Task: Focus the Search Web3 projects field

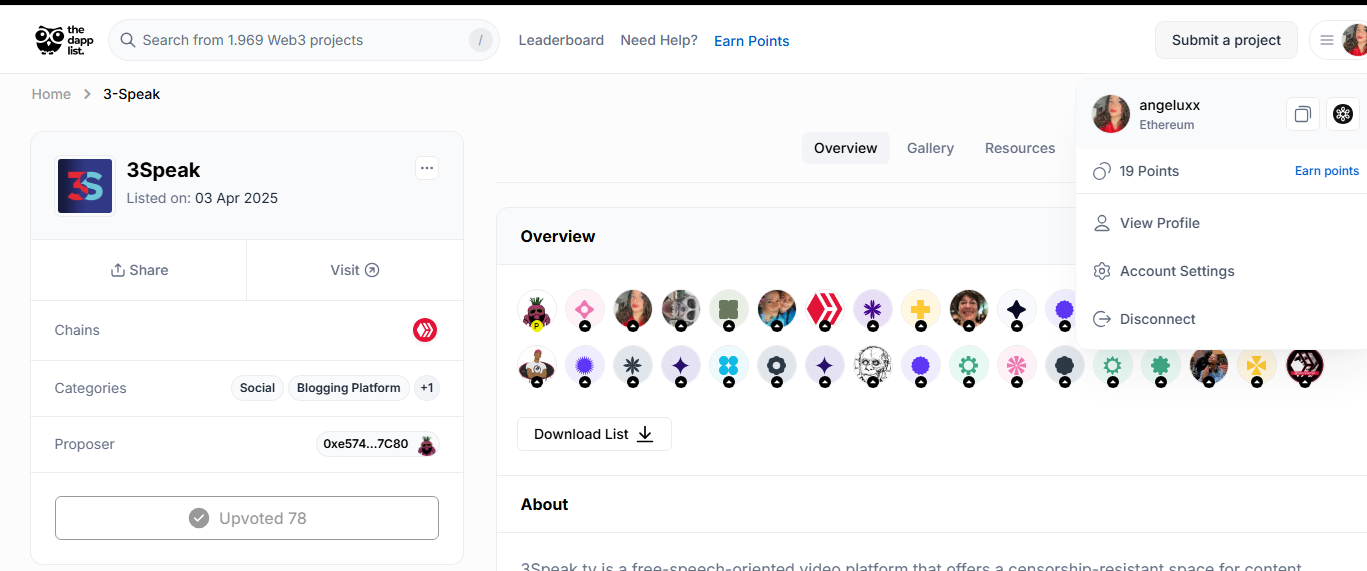Action: point(303,40)
